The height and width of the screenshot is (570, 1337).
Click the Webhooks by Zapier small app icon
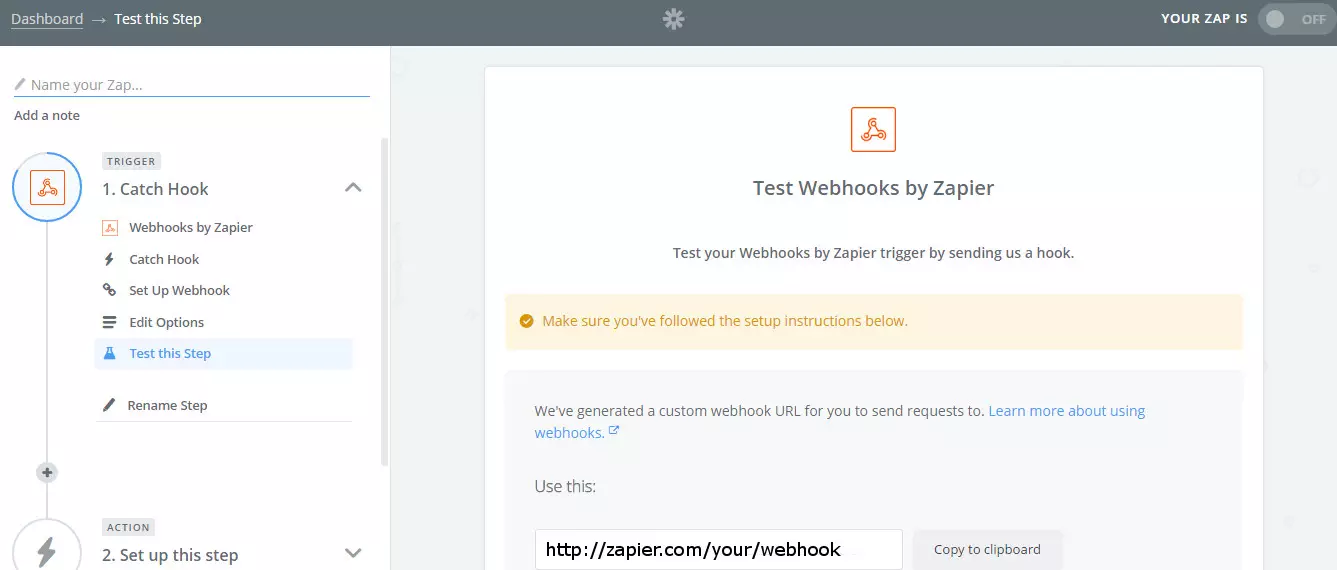point(110,228)
